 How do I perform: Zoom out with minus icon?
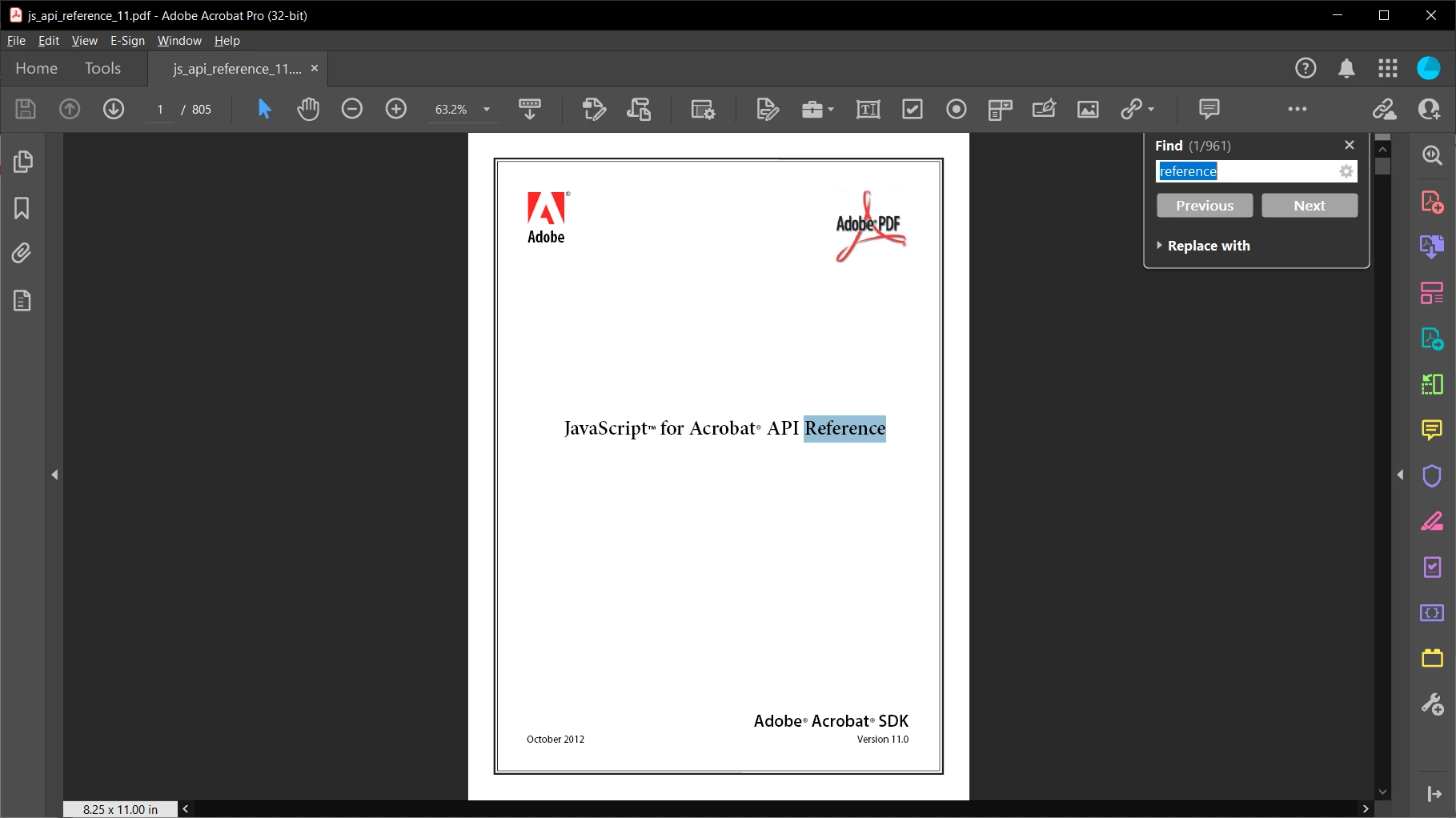pyautogui.click(x=352, y=109)
